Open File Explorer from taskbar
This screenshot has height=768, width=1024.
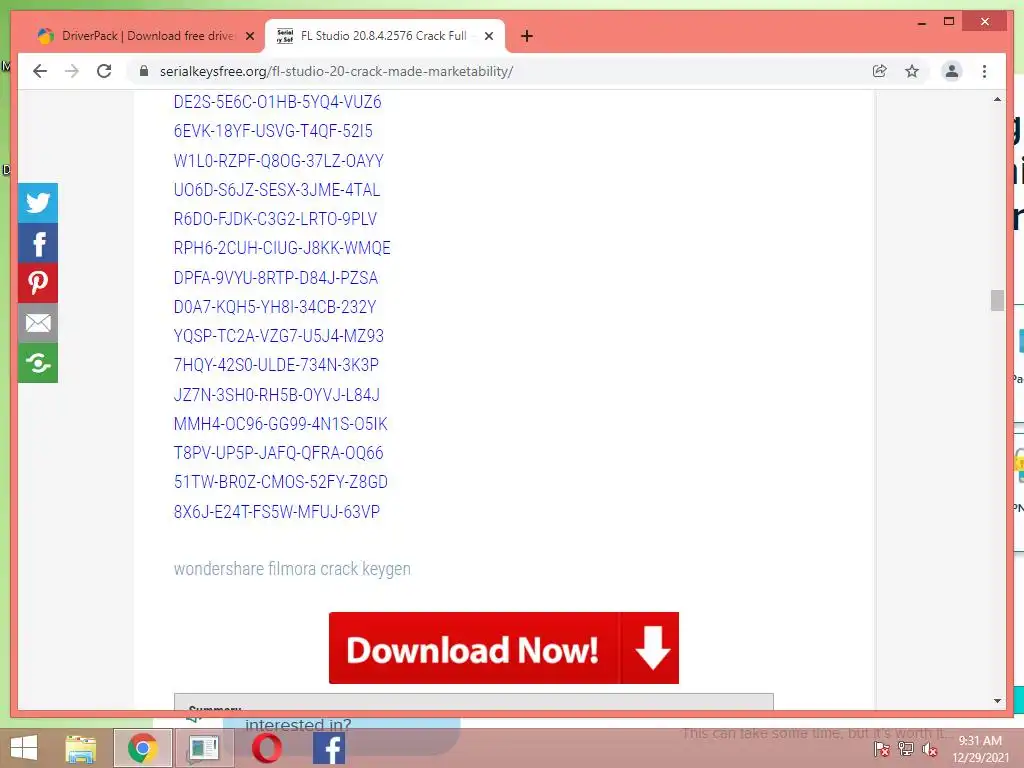(x=81, y=748)
